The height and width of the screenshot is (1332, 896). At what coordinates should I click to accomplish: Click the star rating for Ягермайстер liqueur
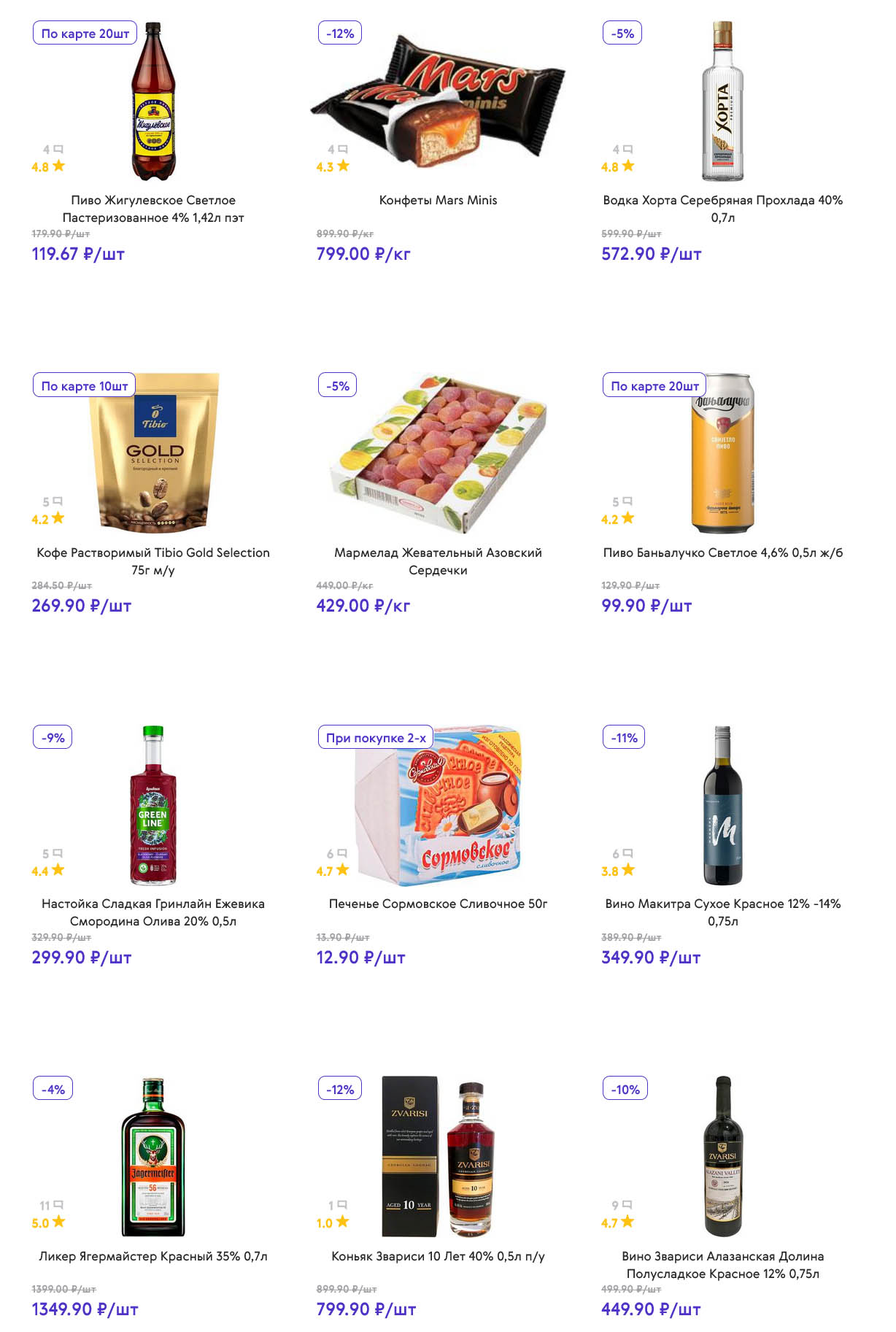pos(59,1222)
